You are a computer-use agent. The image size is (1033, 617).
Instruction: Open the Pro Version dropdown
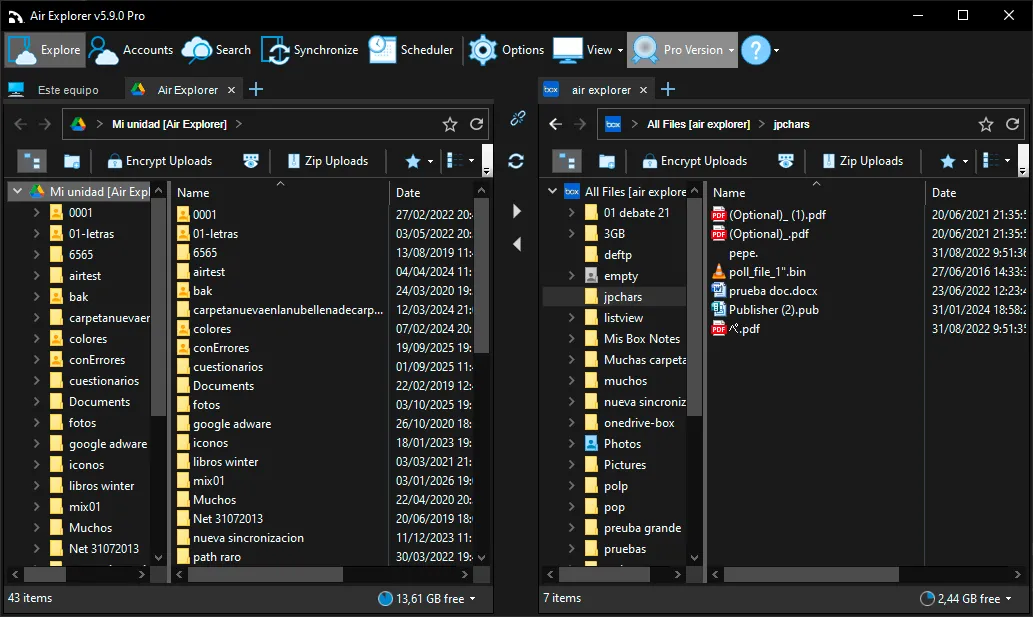tap(683, 50)
